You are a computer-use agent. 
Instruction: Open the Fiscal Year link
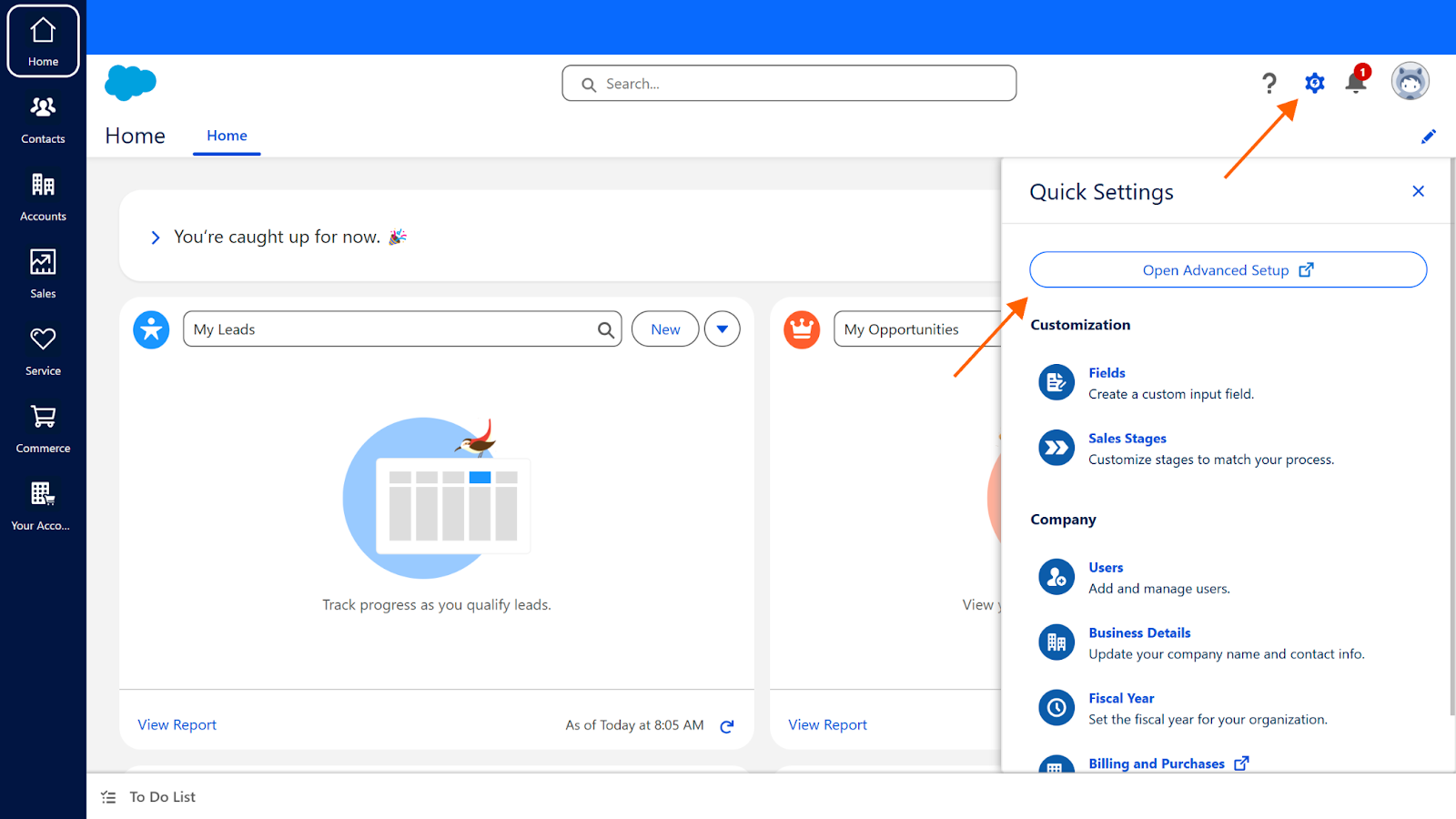click(x=1121, y=699)
